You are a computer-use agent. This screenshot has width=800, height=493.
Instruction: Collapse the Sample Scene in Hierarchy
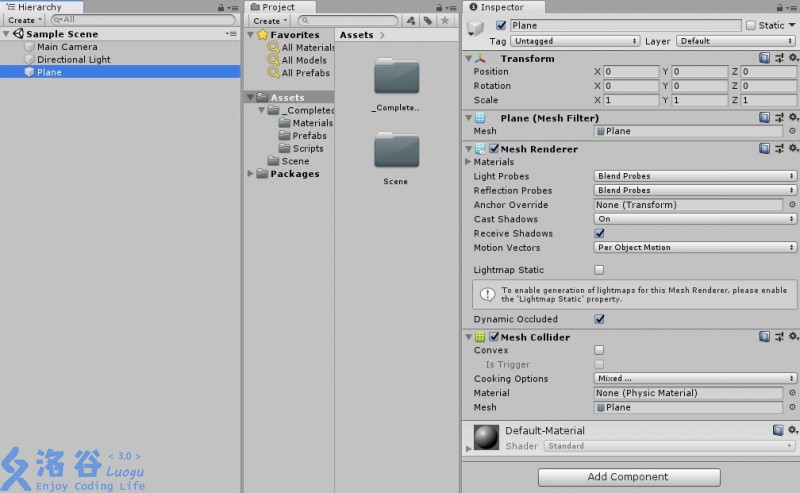(6, 34)
